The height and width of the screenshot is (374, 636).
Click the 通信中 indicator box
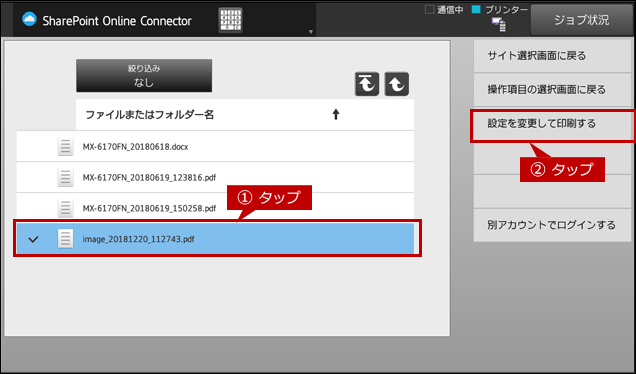pyautogui.click(x=429, y=9)
